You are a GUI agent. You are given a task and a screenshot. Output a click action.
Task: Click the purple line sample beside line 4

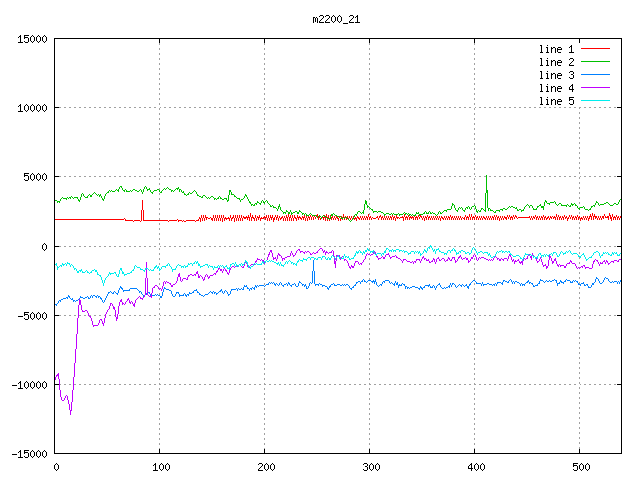point(595,88)
